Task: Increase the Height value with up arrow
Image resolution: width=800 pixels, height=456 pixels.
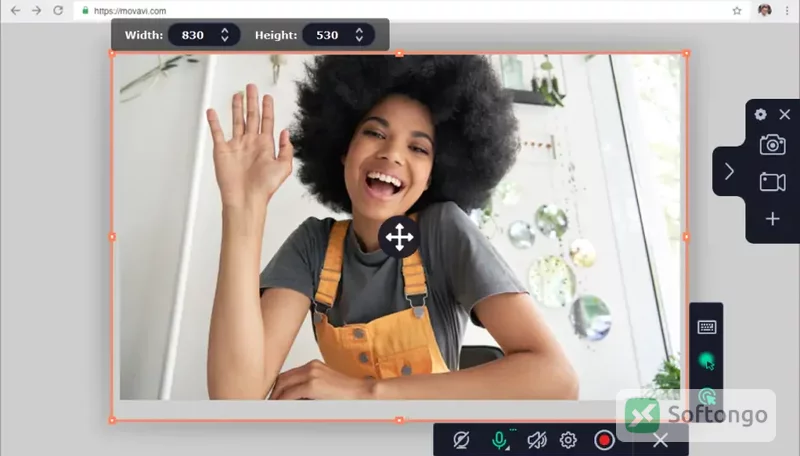Action: click(x=360, y=30)
